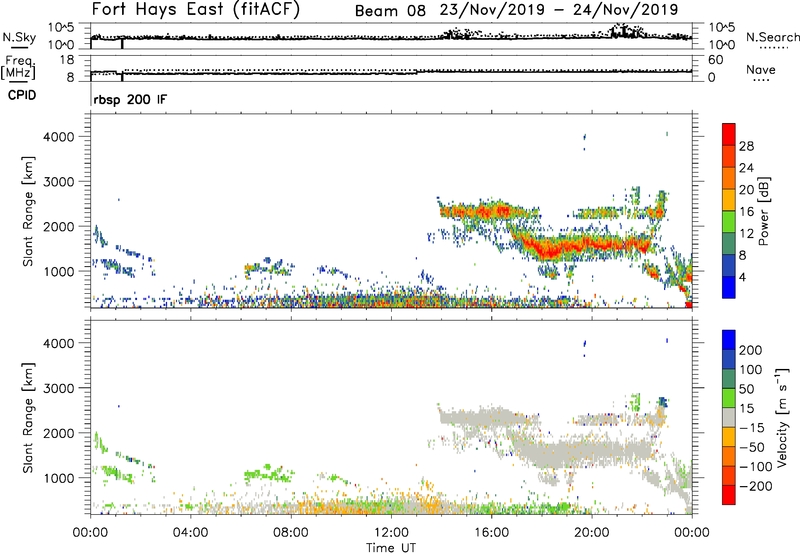The width and height of the screenshot is (800, 554).
Task: Click the "18" tick on the frequency axis
Action: pos(67,60)
